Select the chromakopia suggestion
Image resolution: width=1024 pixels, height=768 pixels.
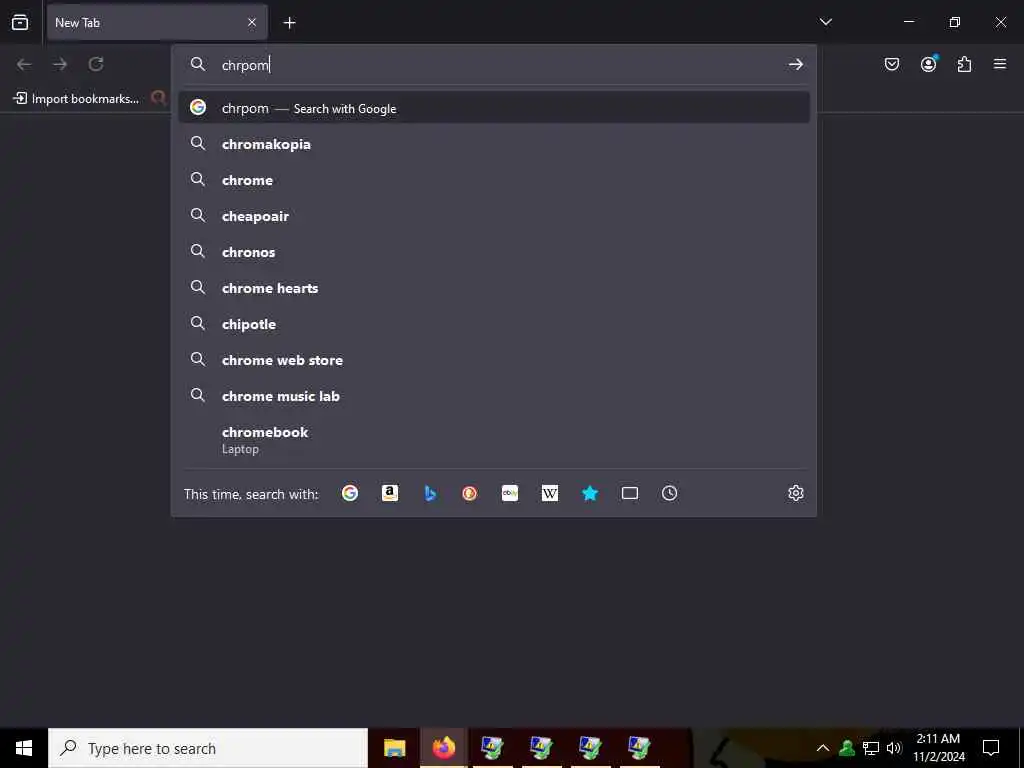coord(494,144)
